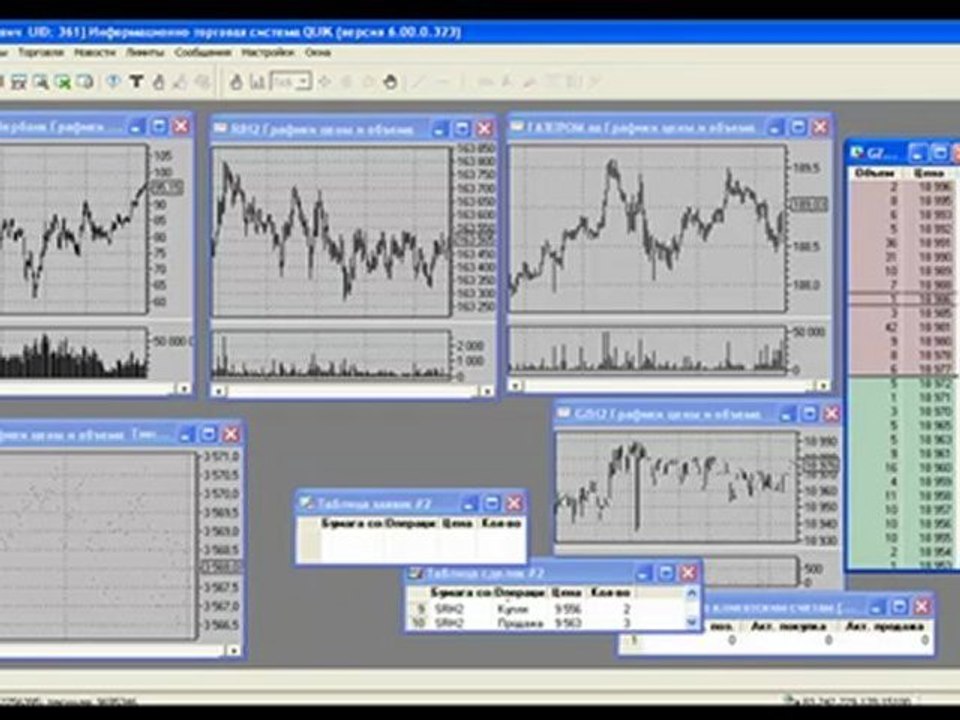Open the Торговля menu
960x720 pixels.
41,53
